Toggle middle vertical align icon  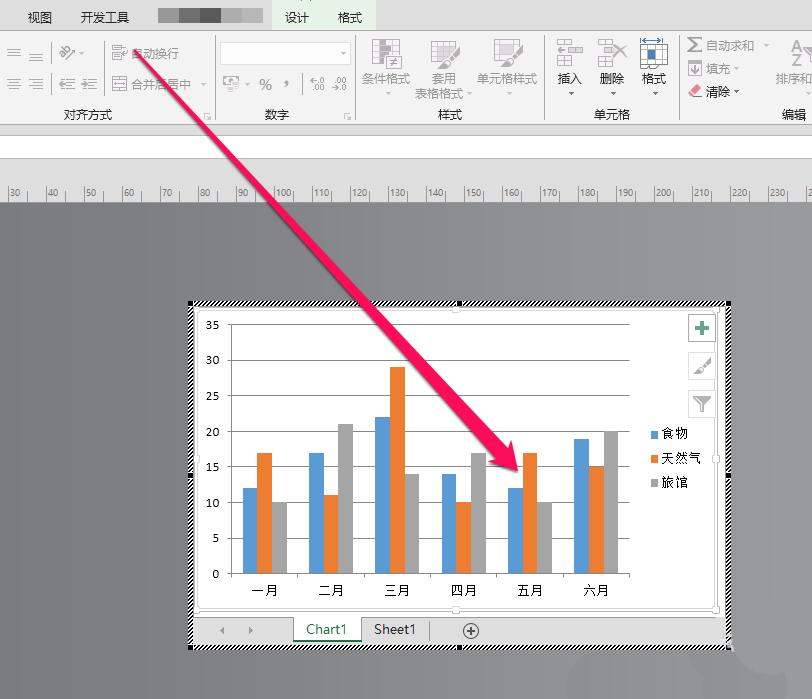(14, 52)
